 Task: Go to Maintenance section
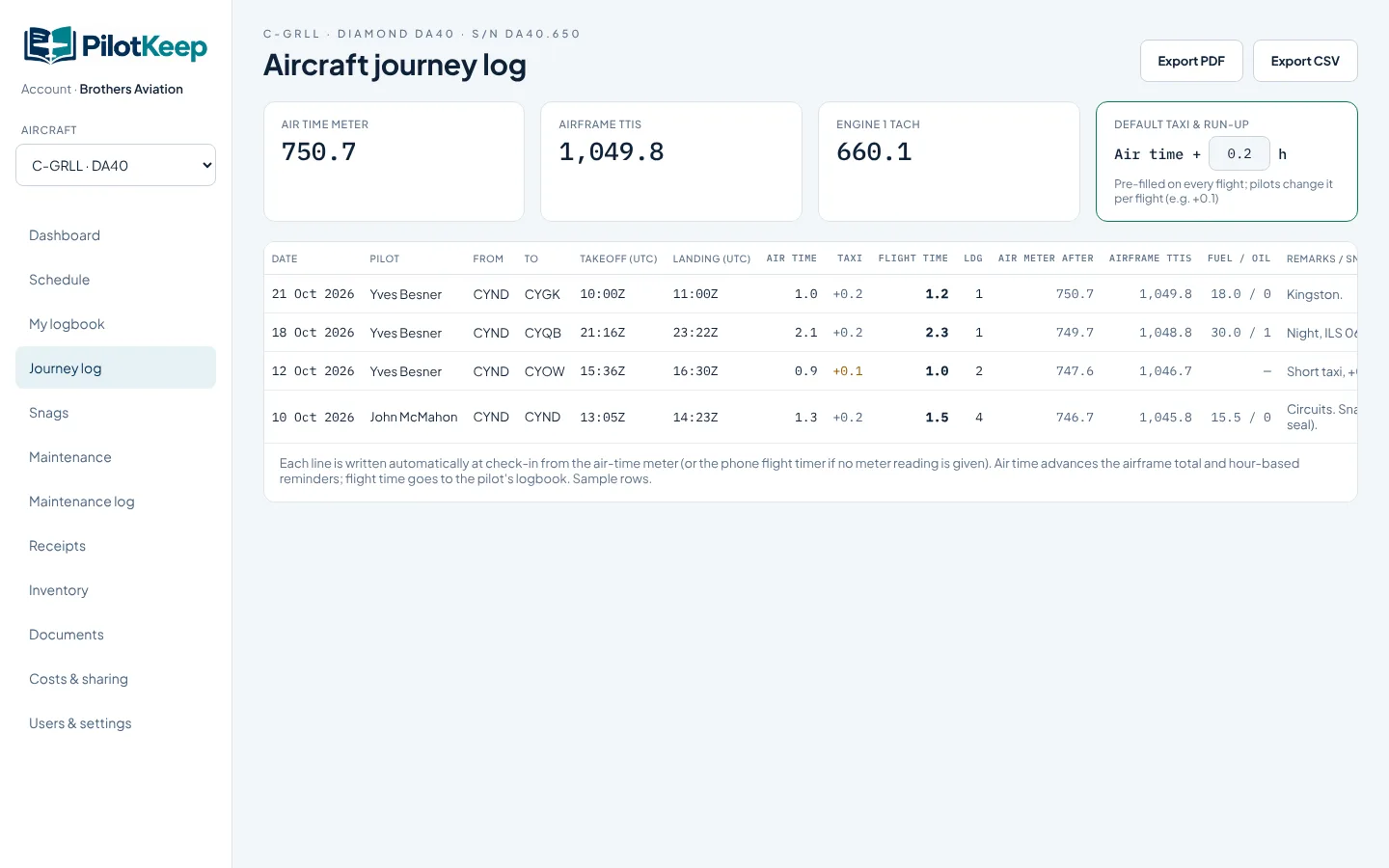click(x=116, y=457)
